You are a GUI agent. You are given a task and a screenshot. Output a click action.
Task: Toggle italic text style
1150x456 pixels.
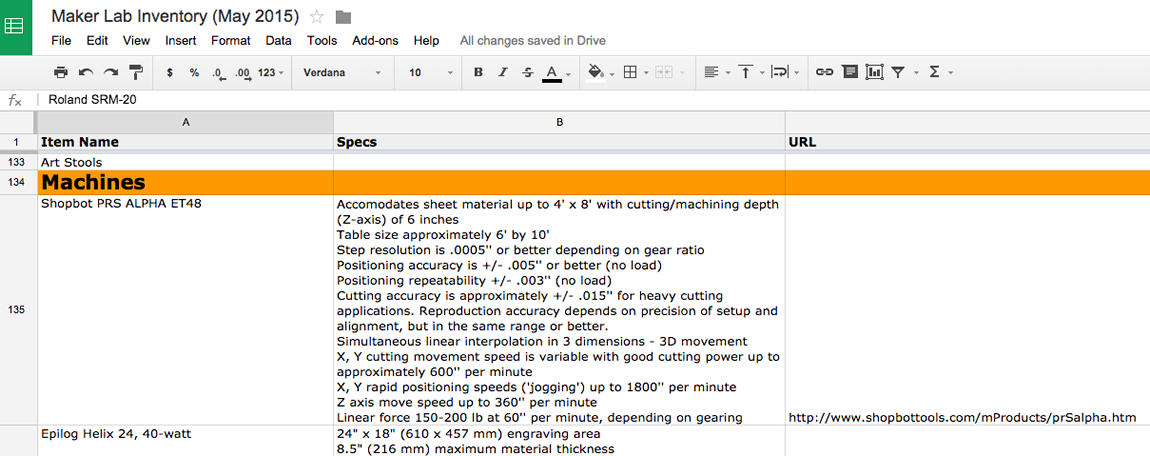(x=503, y=72)
